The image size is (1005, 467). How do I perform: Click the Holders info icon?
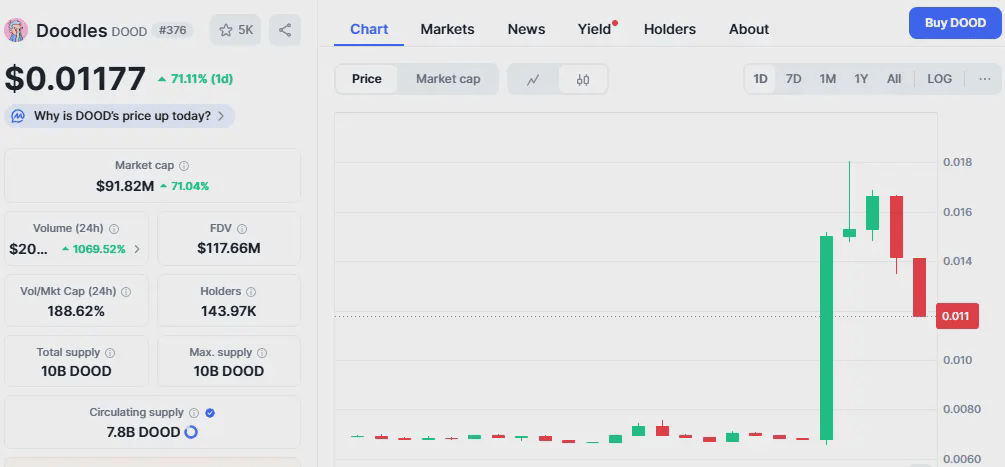pyautogui.click(x=251, y=292)
